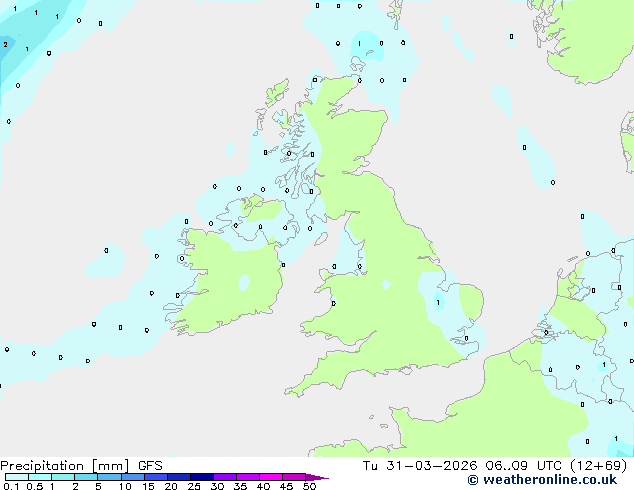Screen dimensions: 634x490
Task: Click the '50' legend scale label
Action: pos(309,486)
